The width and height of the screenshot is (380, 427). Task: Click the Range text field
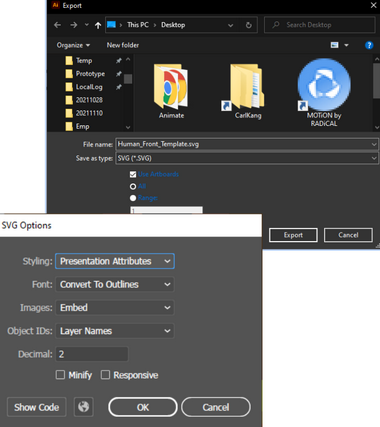166,210
